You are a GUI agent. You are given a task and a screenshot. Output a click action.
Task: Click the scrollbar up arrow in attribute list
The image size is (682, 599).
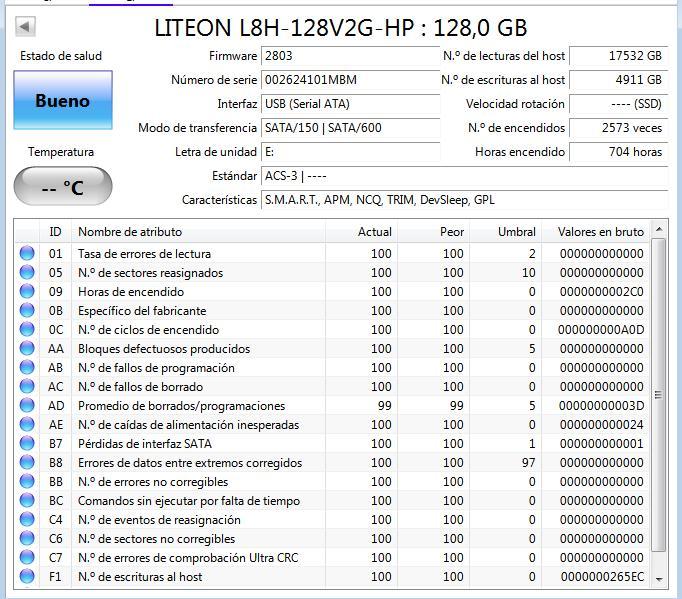click(659, 229)
